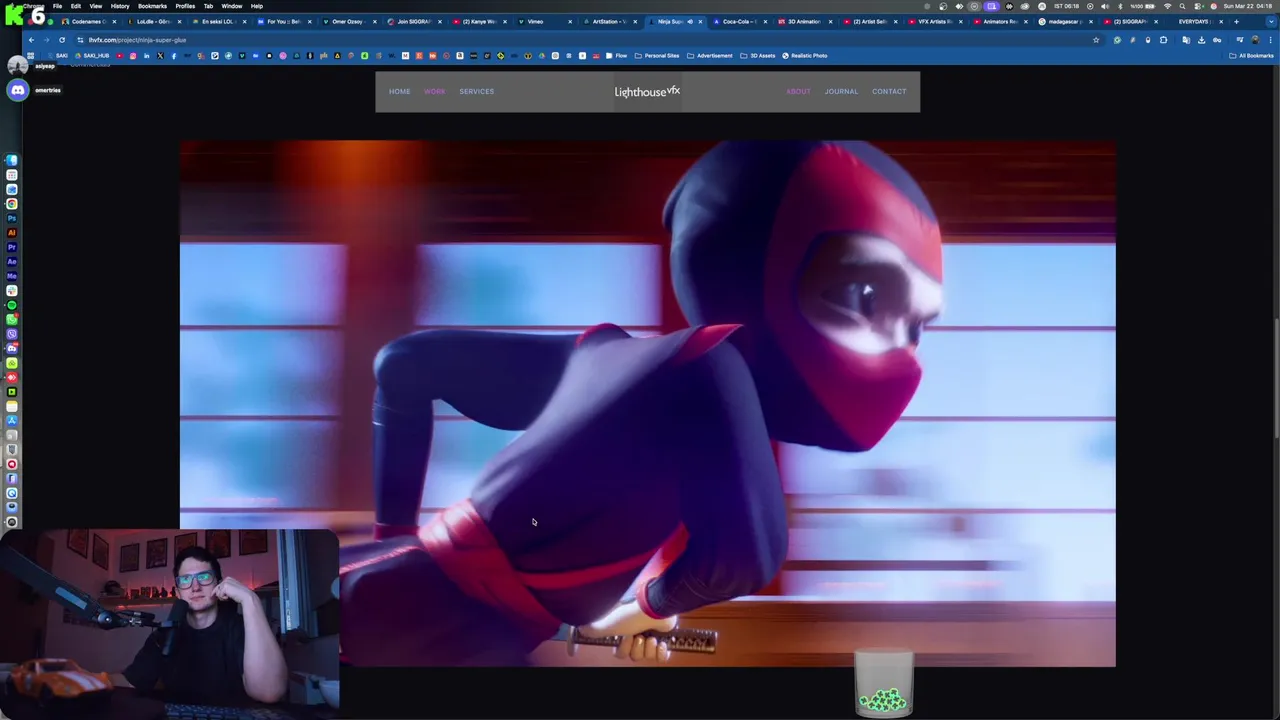Switch to the Codenames tab

[88, 22]
